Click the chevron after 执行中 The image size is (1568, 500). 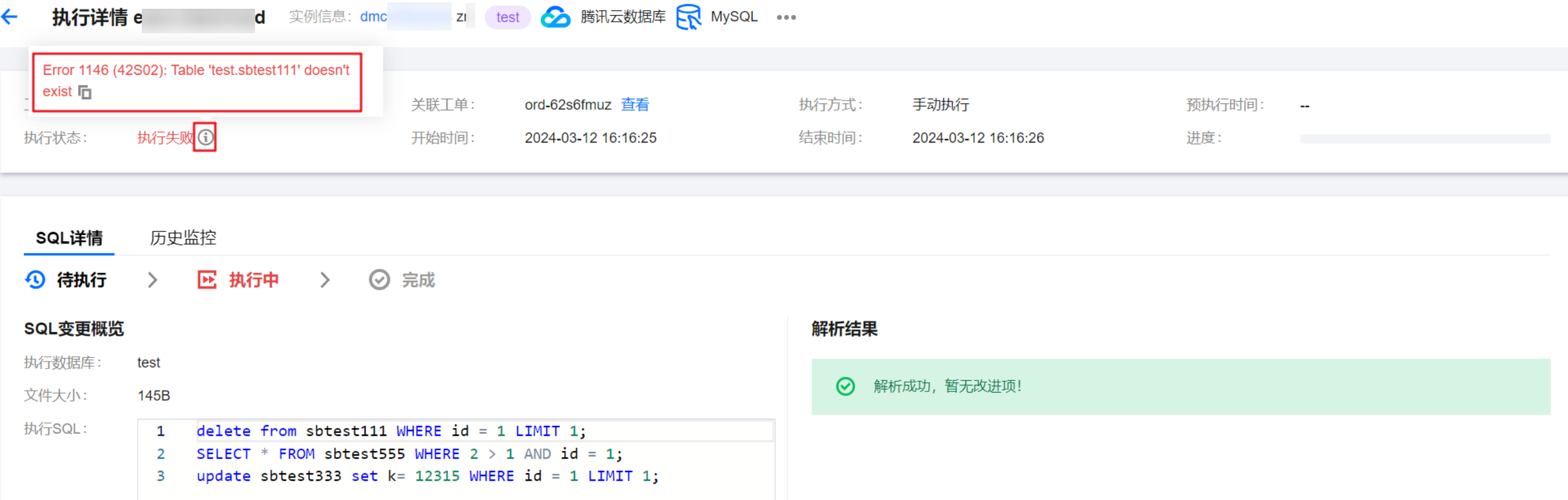(x=325, y=280)
